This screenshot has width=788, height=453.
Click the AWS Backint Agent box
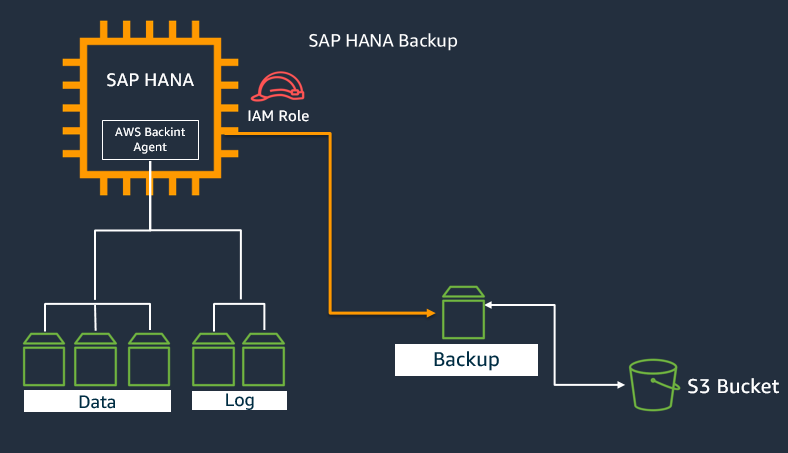(150, 139)
